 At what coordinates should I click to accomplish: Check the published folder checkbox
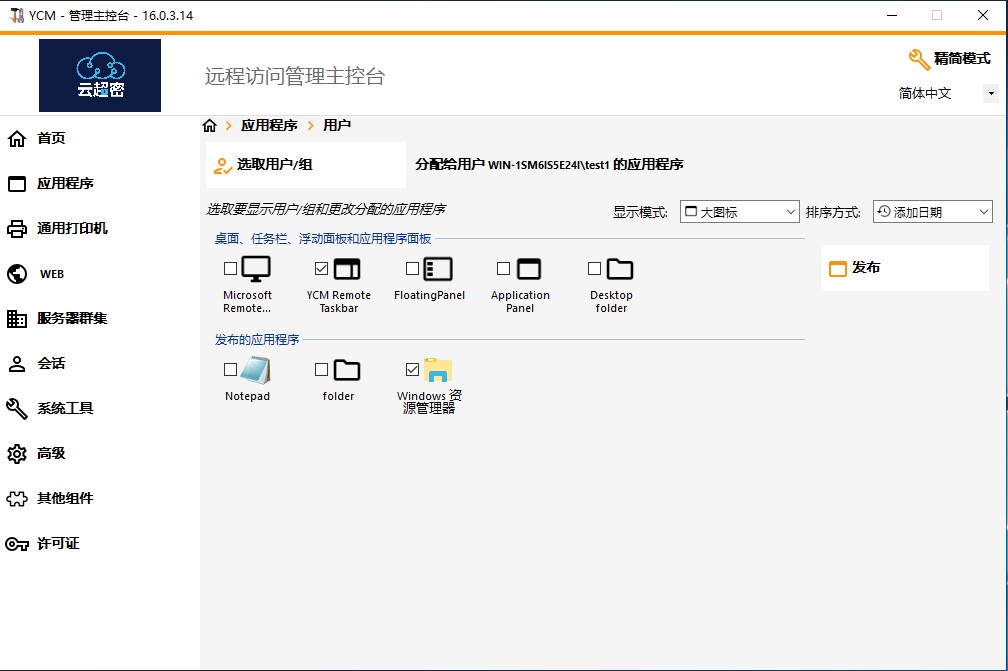(x=321, y=369)
